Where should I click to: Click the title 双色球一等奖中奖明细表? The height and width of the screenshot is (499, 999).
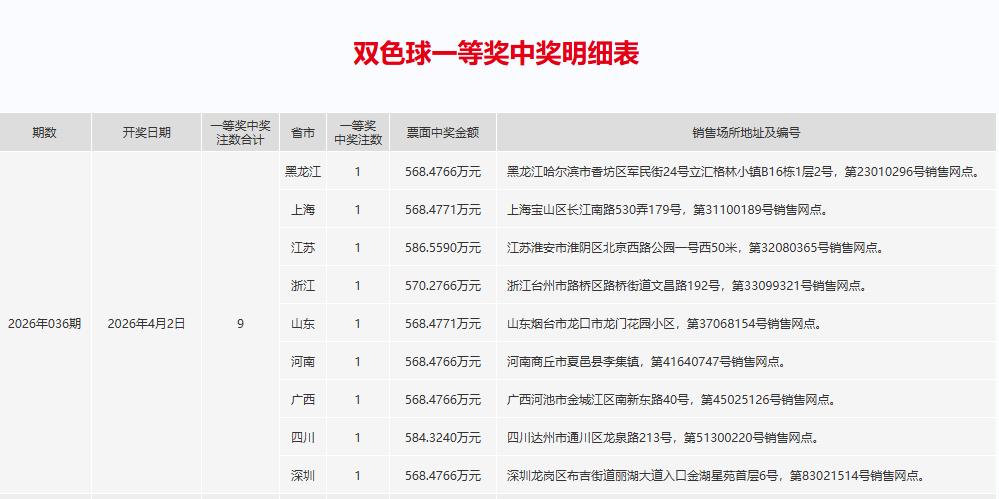496,54
